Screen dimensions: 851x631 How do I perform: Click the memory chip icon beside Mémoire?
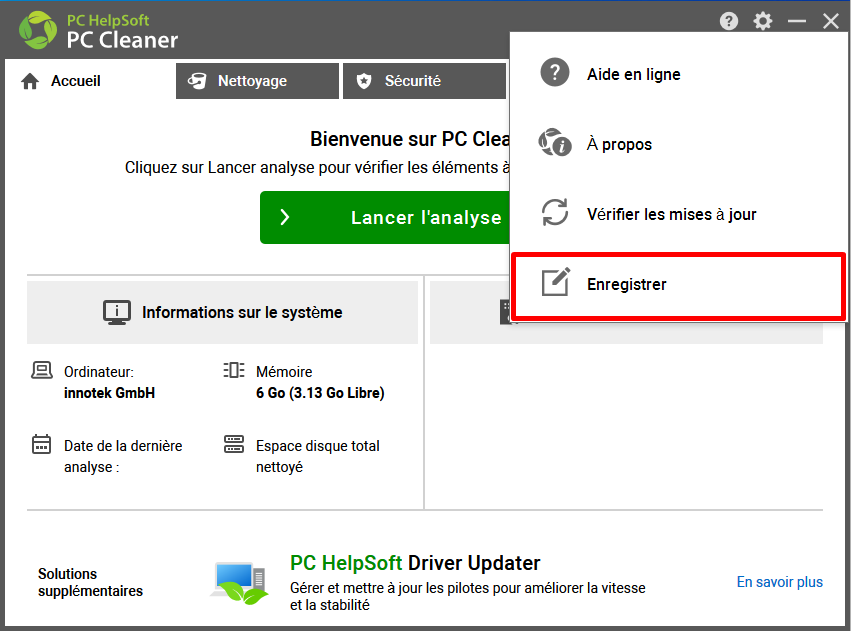234,370
